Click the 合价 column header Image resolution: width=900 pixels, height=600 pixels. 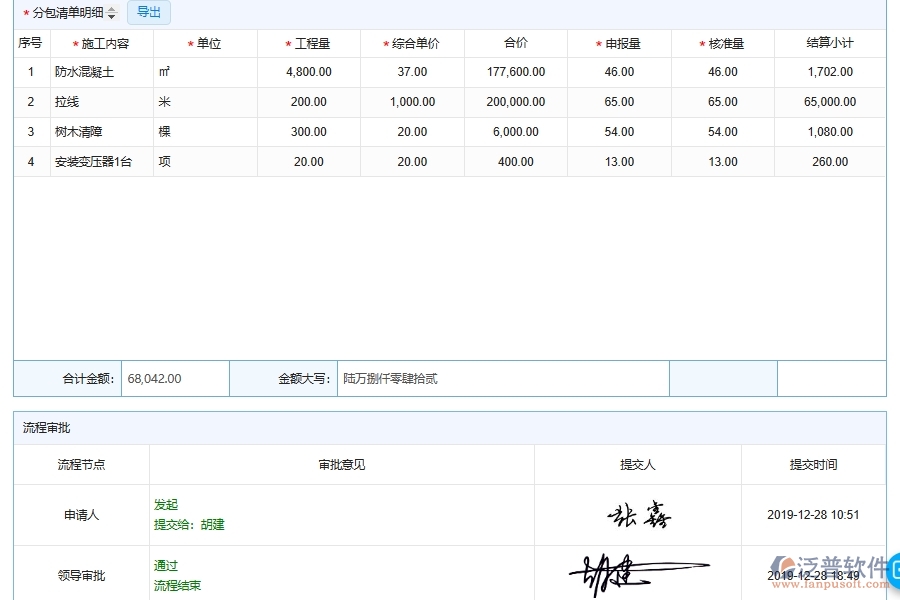pos(515,43)
